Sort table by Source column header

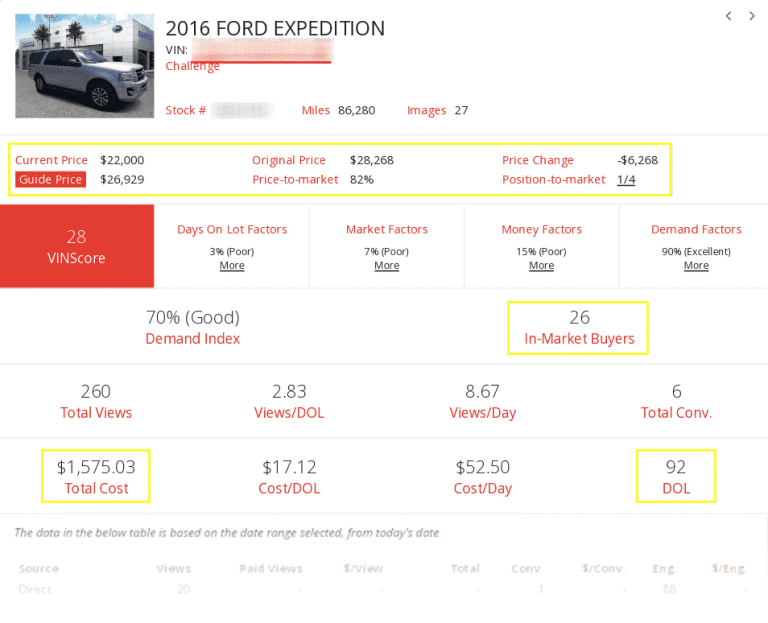click(x=39, y=568)
